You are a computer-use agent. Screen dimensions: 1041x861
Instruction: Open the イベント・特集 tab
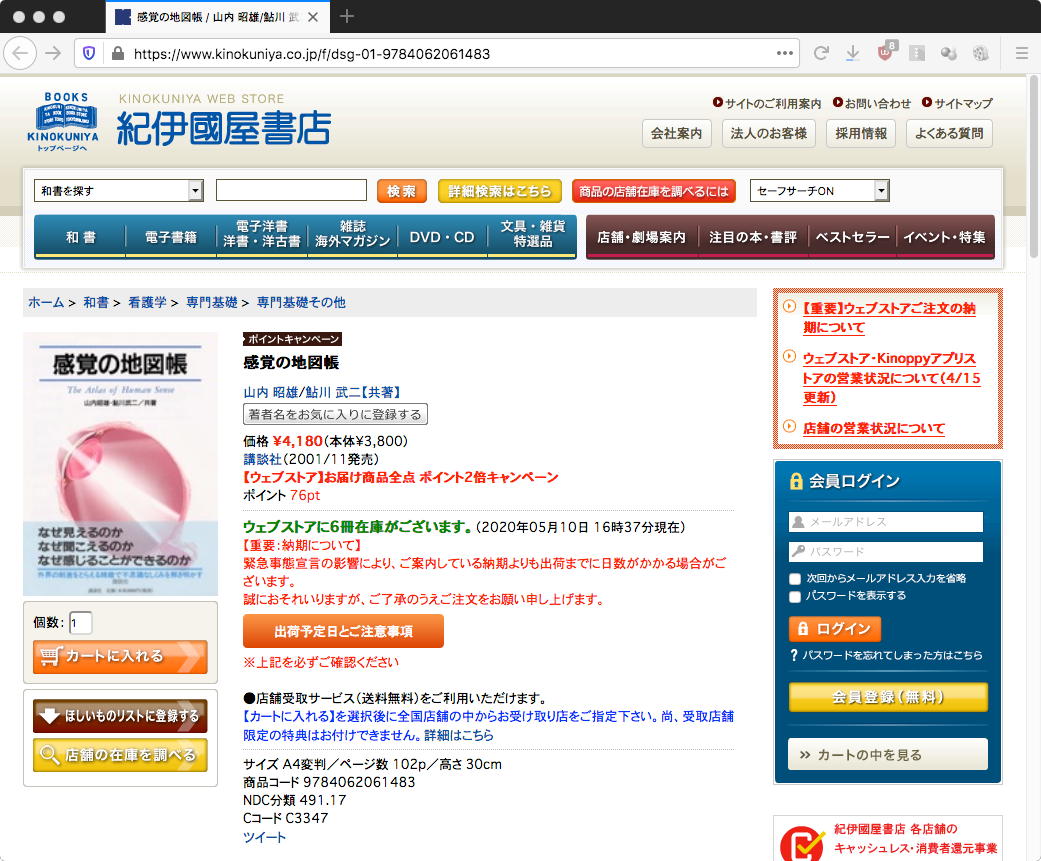(945, 237)
